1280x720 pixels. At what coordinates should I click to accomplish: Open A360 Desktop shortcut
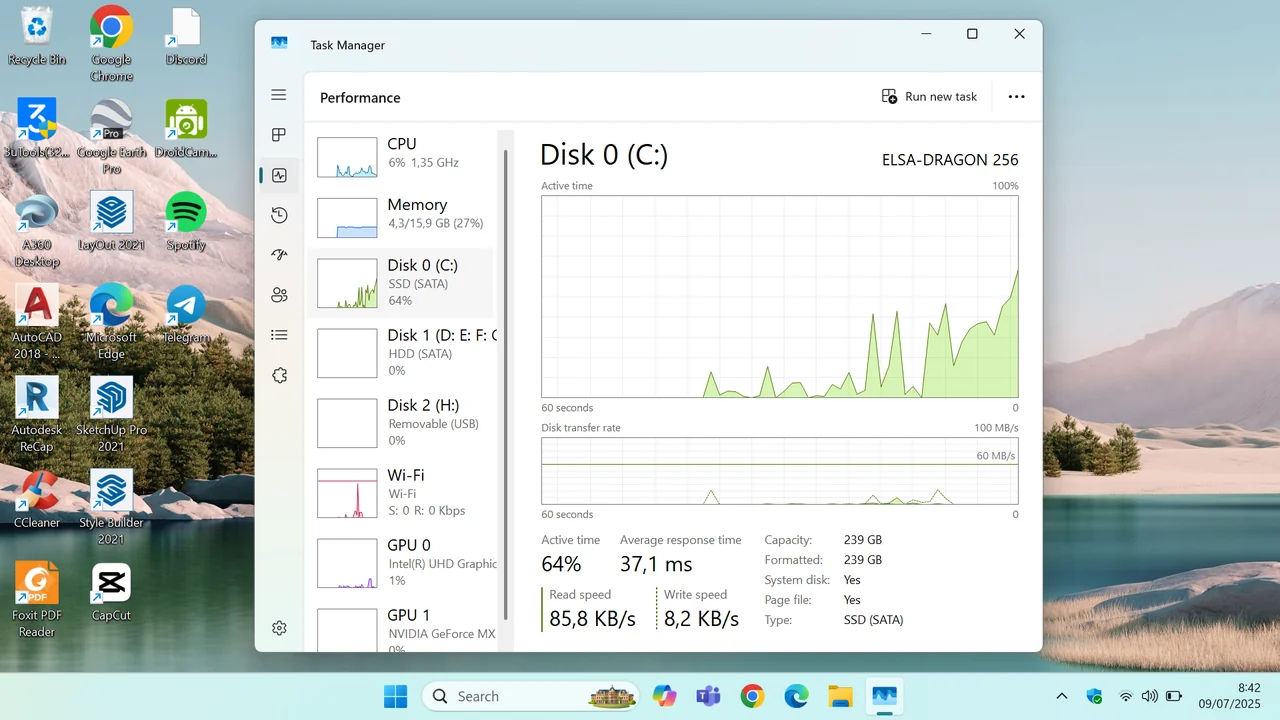37,230
